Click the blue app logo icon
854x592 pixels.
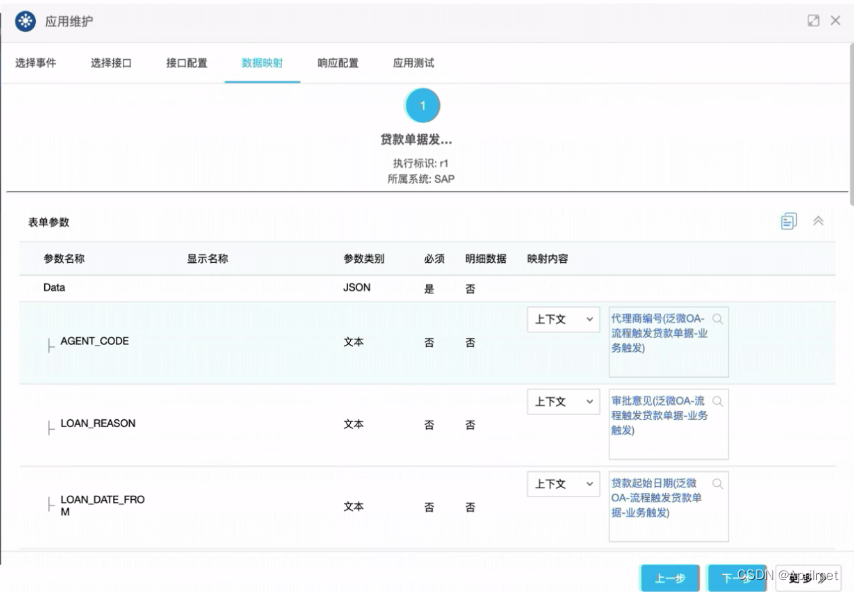point(25,21)
